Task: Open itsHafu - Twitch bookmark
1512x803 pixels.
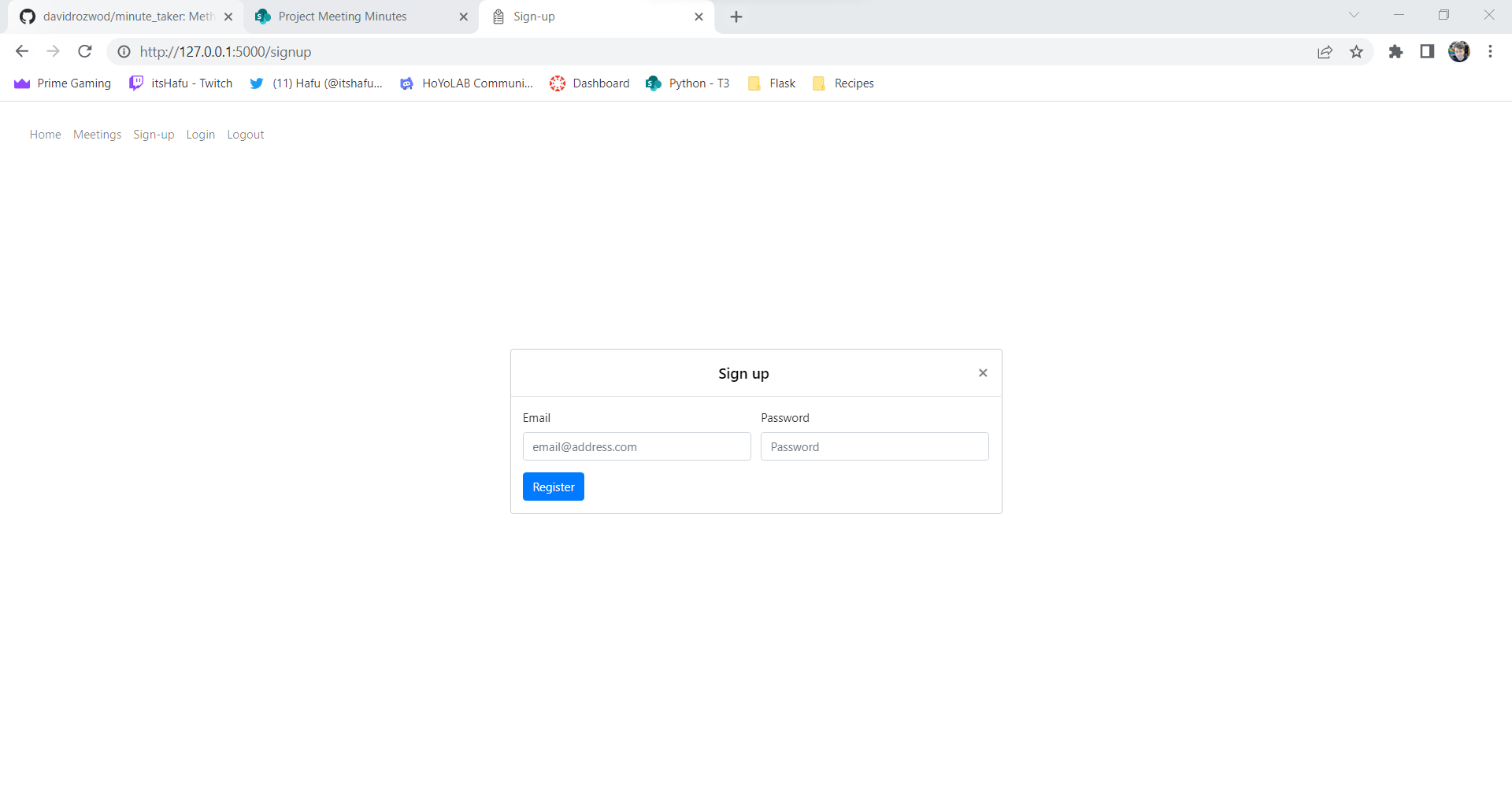Action: pos(181,83)
